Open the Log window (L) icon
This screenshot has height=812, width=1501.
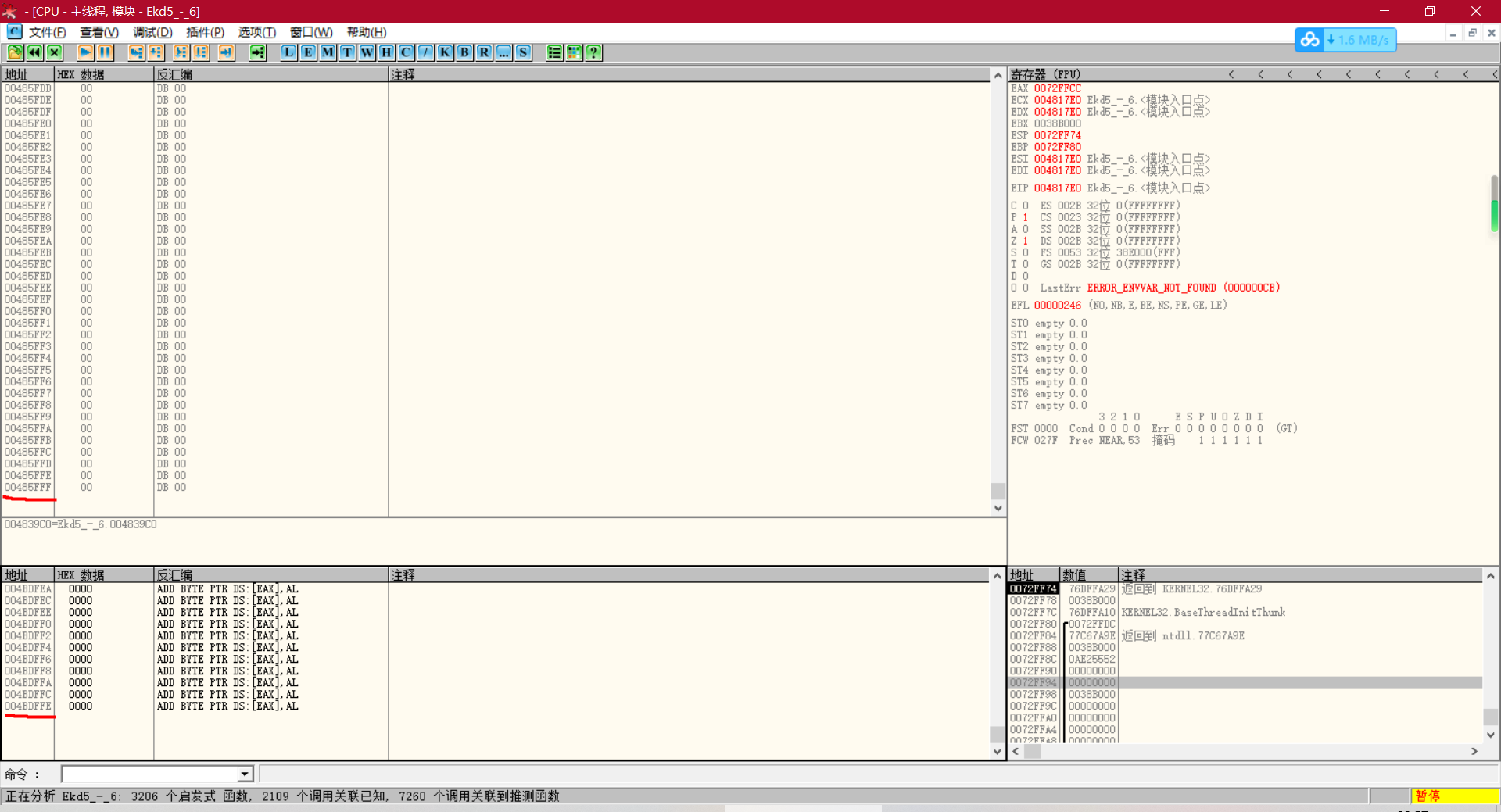tap(288, 52)
